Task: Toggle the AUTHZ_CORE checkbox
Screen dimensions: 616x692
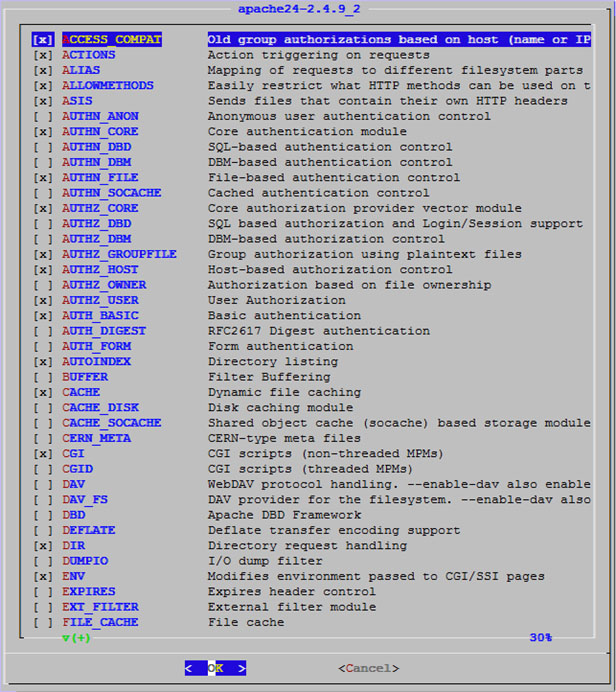Action: (x=43, y=208)
